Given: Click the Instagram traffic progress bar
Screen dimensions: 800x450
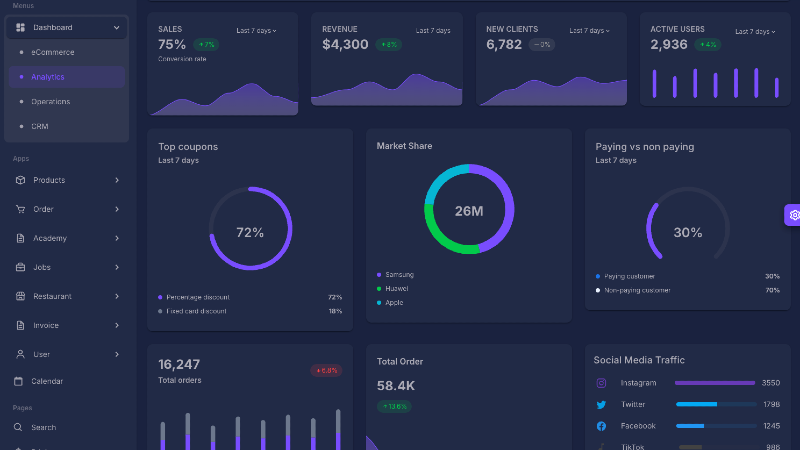Looking at the screenshot, I should tap(714, 383).
